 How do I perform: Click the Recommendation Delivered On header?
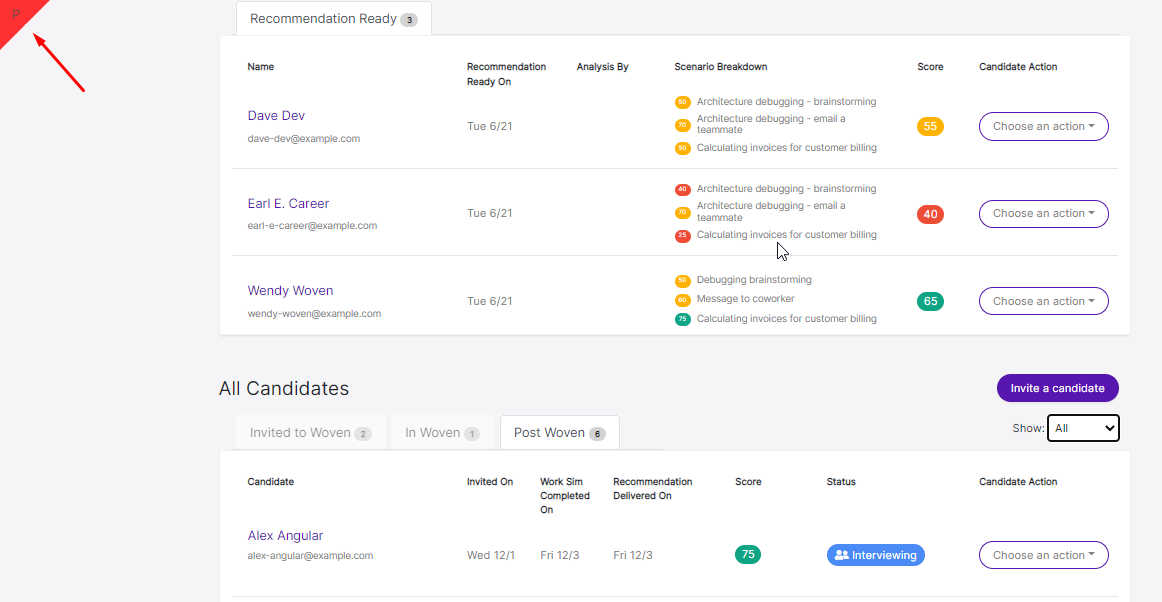point(653,489)
